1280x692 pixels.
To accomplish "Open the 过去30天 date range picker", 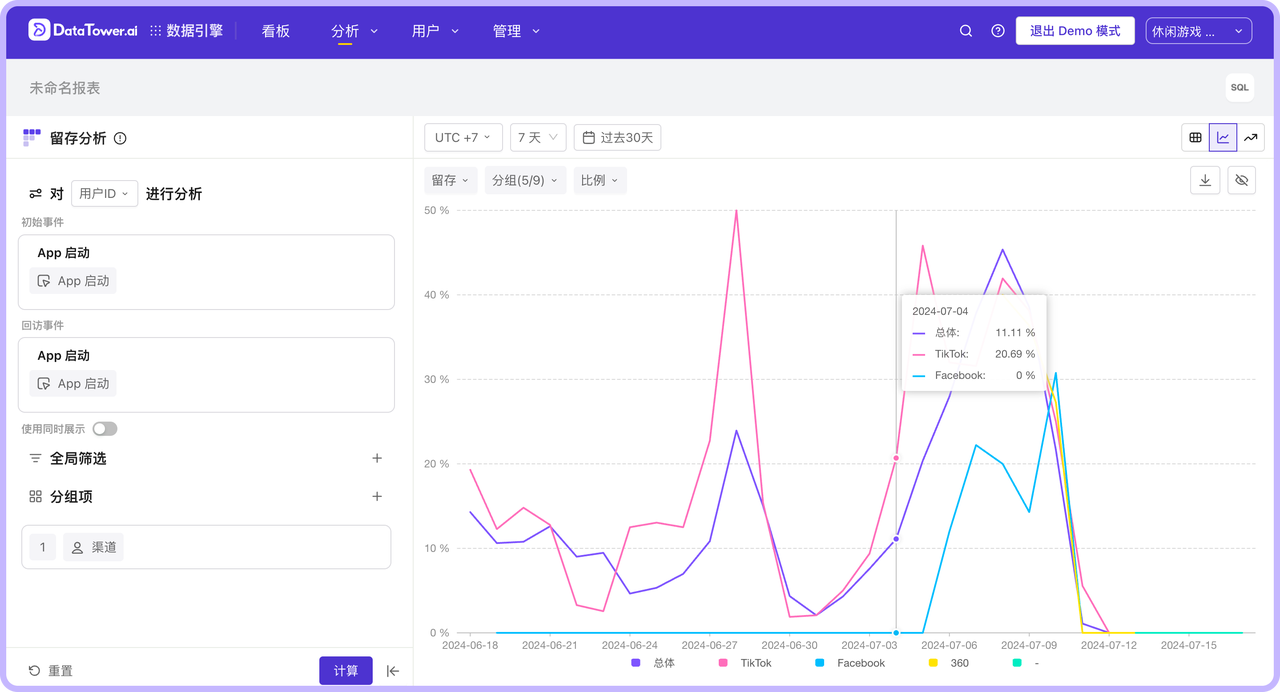I will (x=617, y=137).
